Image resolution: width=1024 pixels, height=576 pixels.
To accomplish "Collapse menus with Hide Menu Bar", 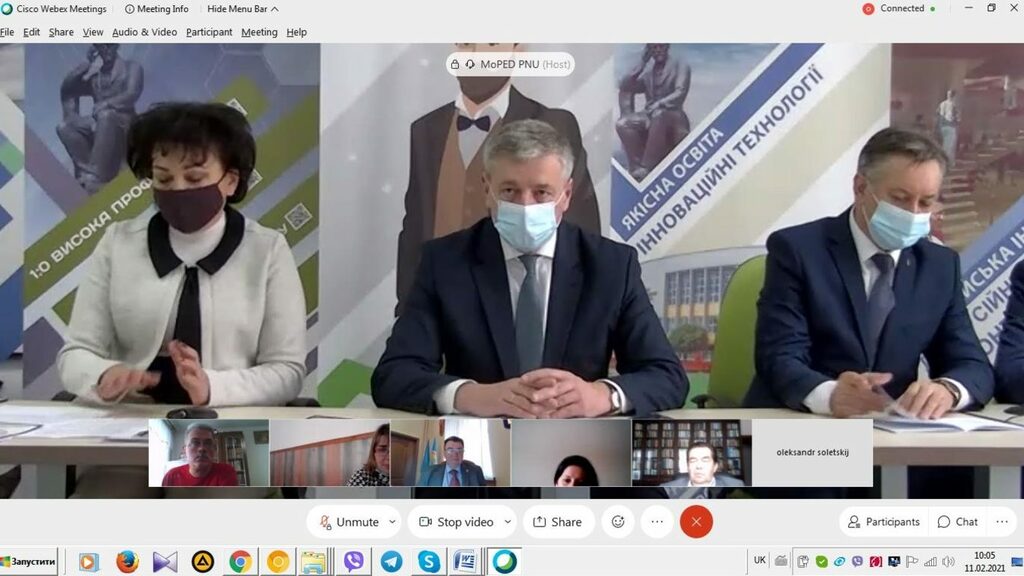I will 243,9.
